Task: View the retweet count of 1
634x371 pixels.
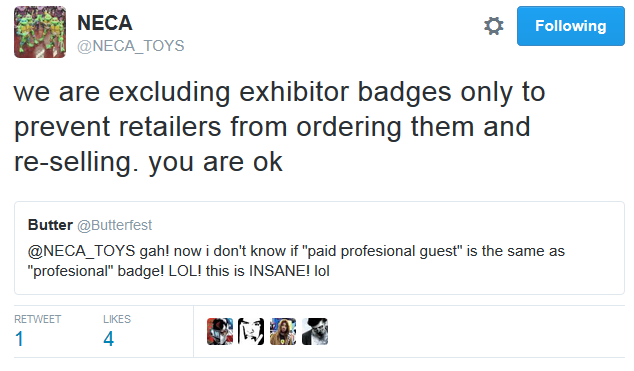Action: coord(19,339)
